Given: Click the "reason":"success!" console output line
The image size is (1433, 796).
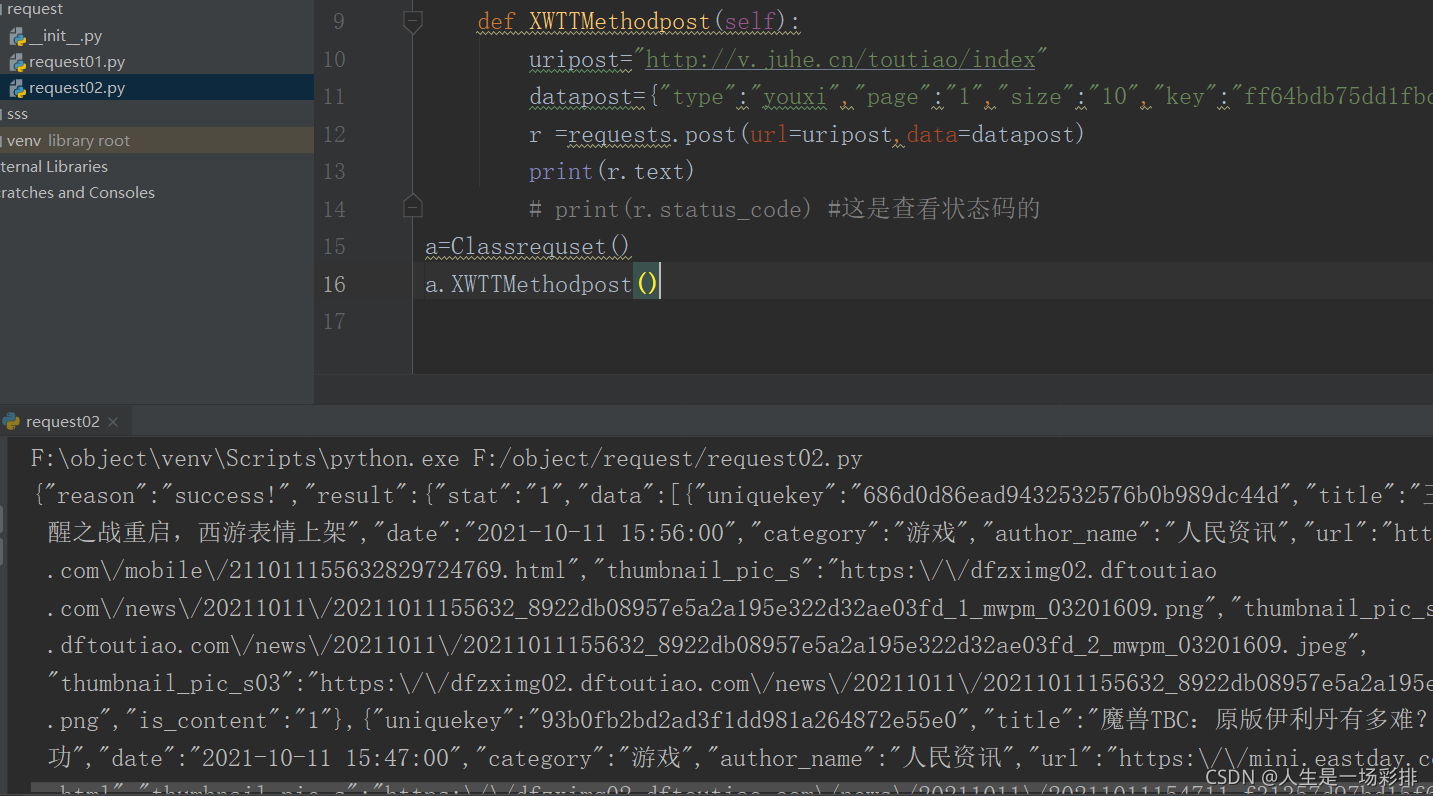Looking at the screenshot, I should click(732, 495).
